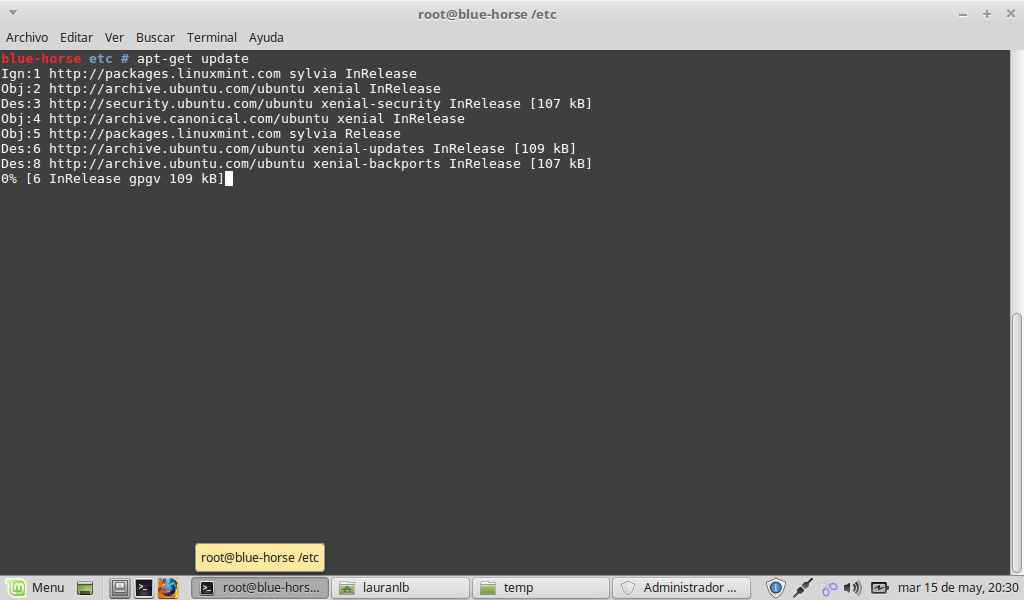The height and width of the screenshot is (600, 1024).
Task: Open the Ver menu
Action: 114,37
